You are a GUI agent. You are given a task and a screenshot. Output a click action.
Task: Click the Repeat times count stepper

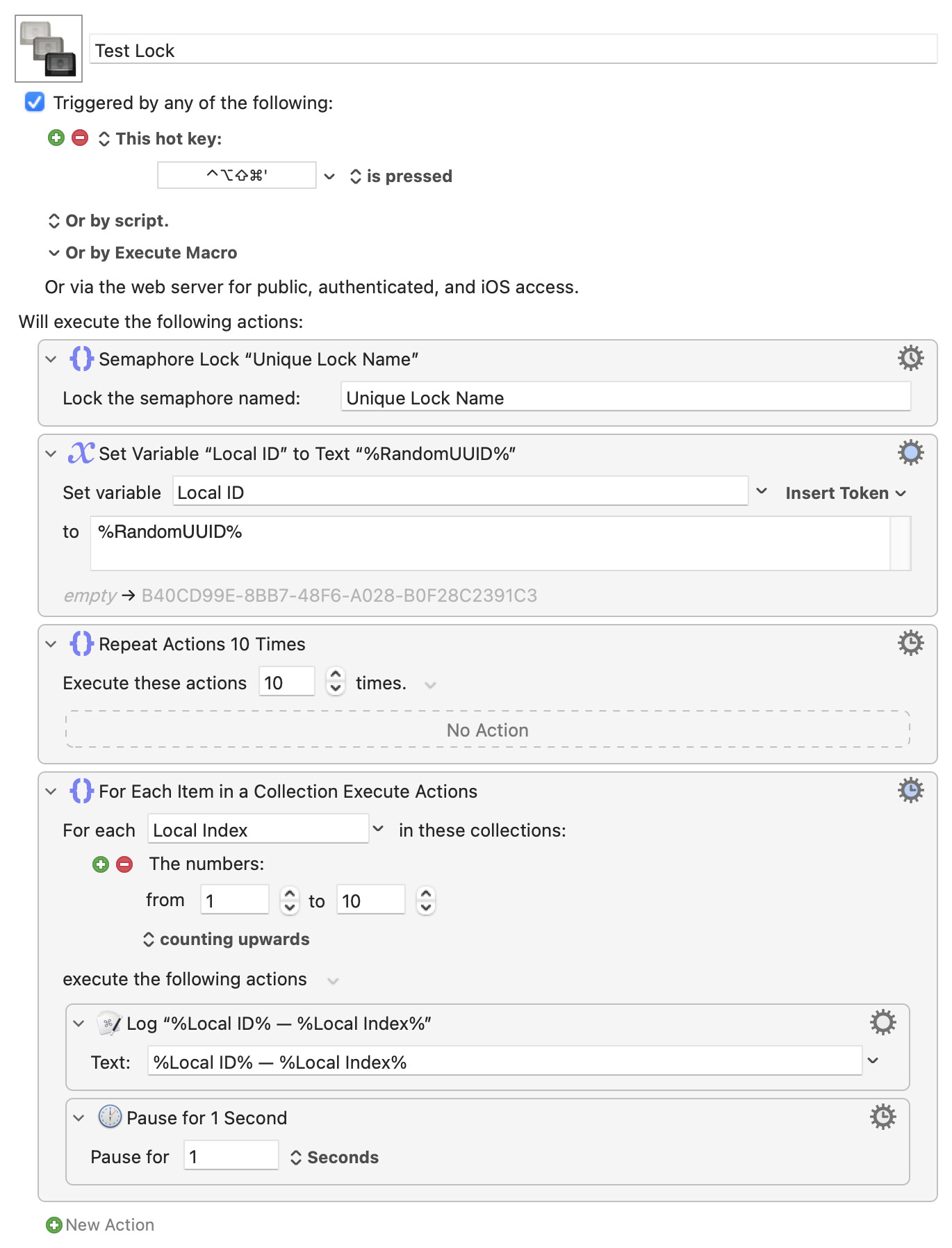pos(336,682)
